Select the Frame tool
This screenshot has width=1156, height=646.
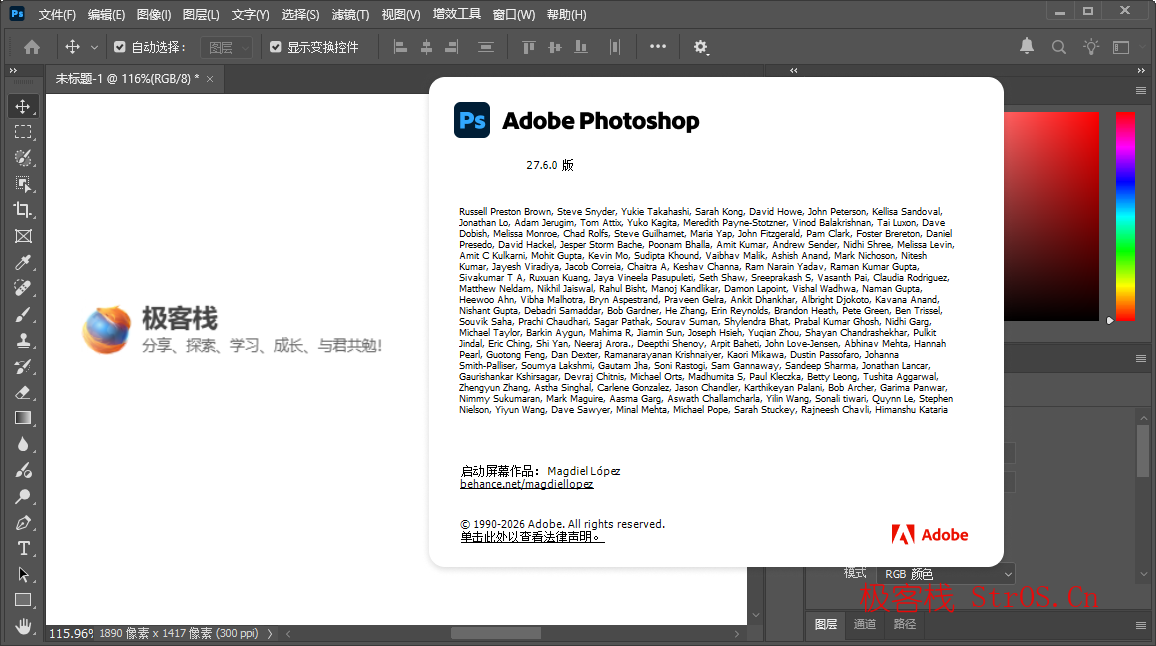pyautogui.click(x=23, y=236)
